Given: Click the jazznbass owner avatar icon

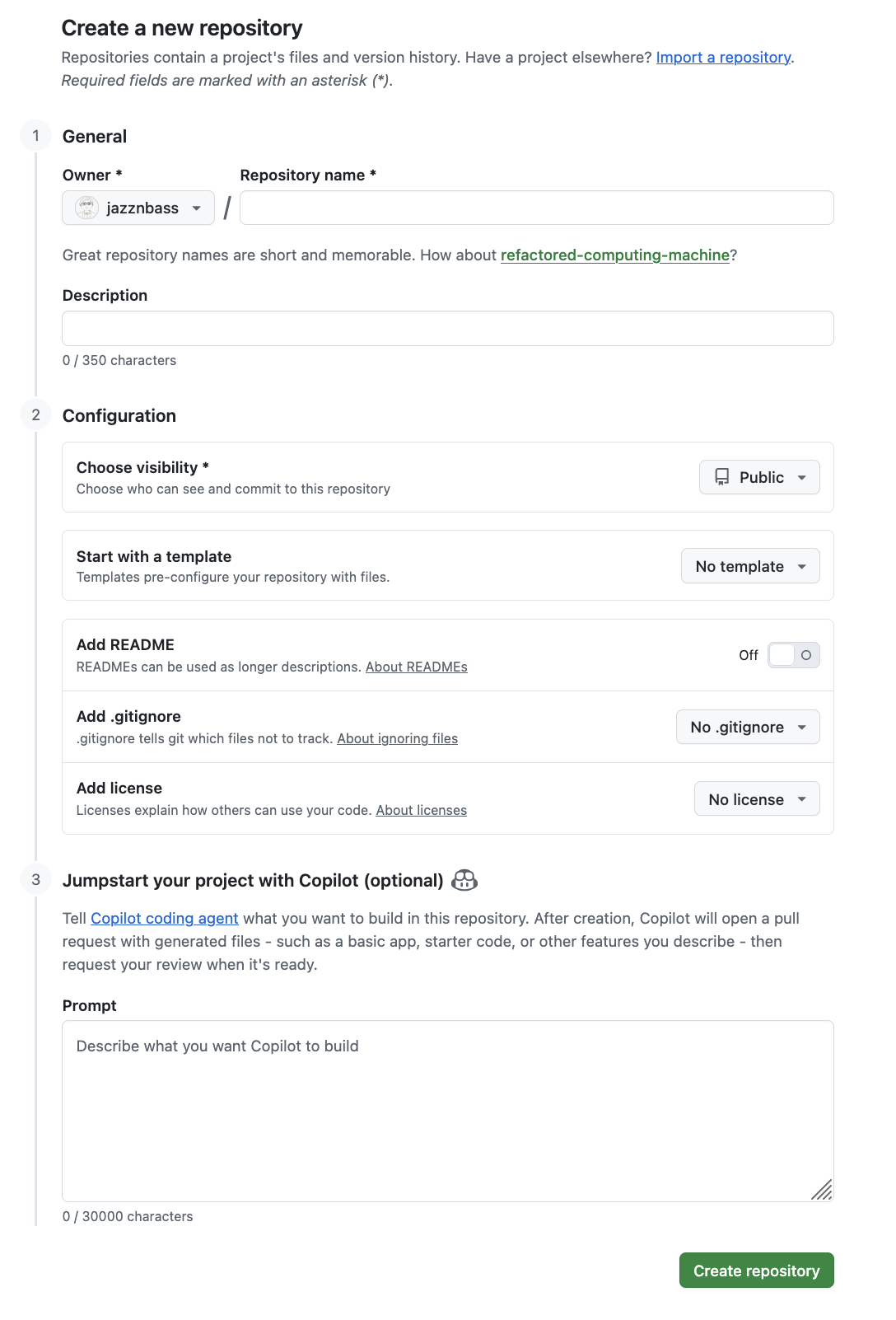Looking at the screenshot, I should (86, 208).
